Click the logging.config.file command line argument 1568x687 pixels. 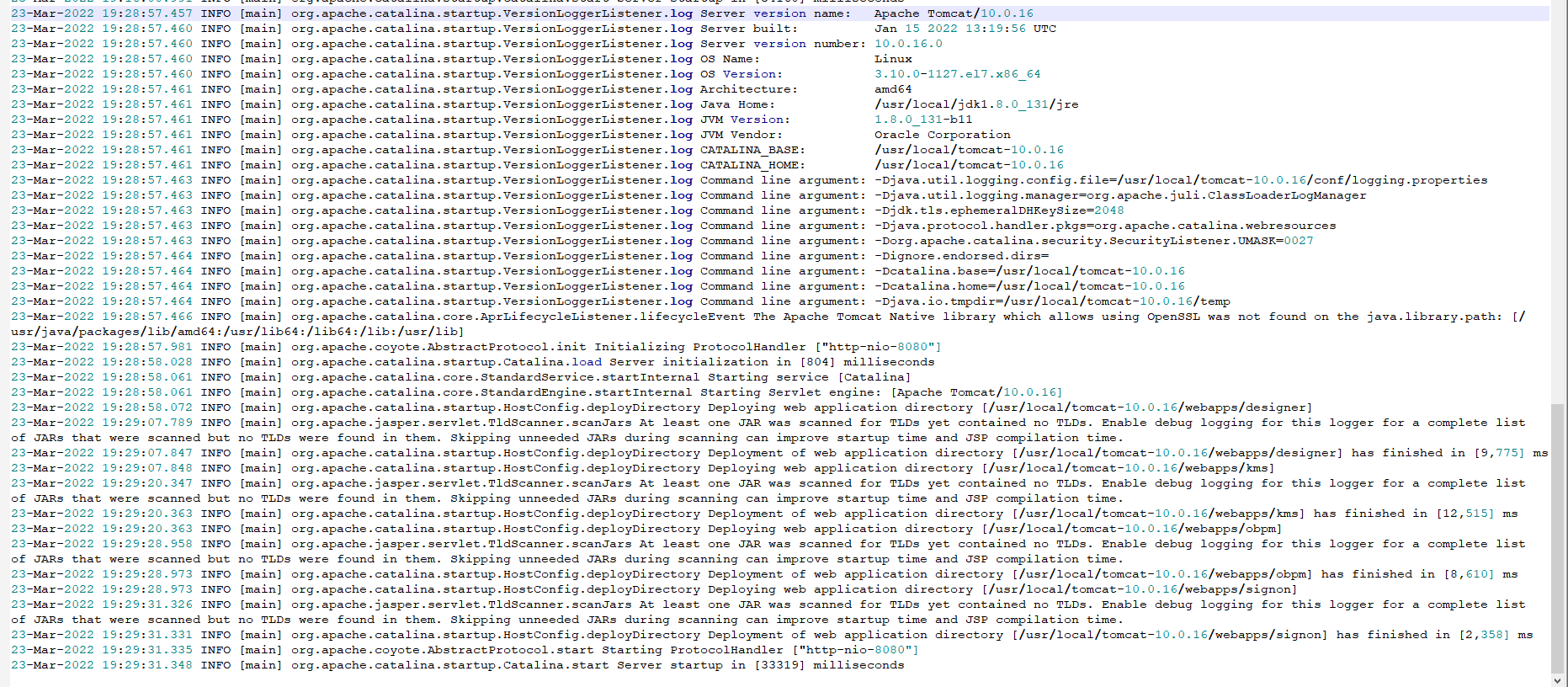pos(1181,180)
